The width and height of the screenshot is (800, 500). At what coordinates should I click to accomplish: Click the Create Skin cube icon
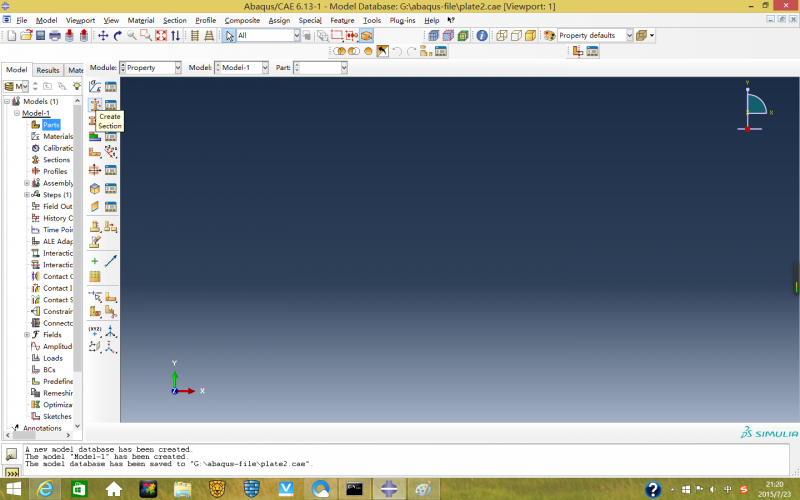click(95, 188)
